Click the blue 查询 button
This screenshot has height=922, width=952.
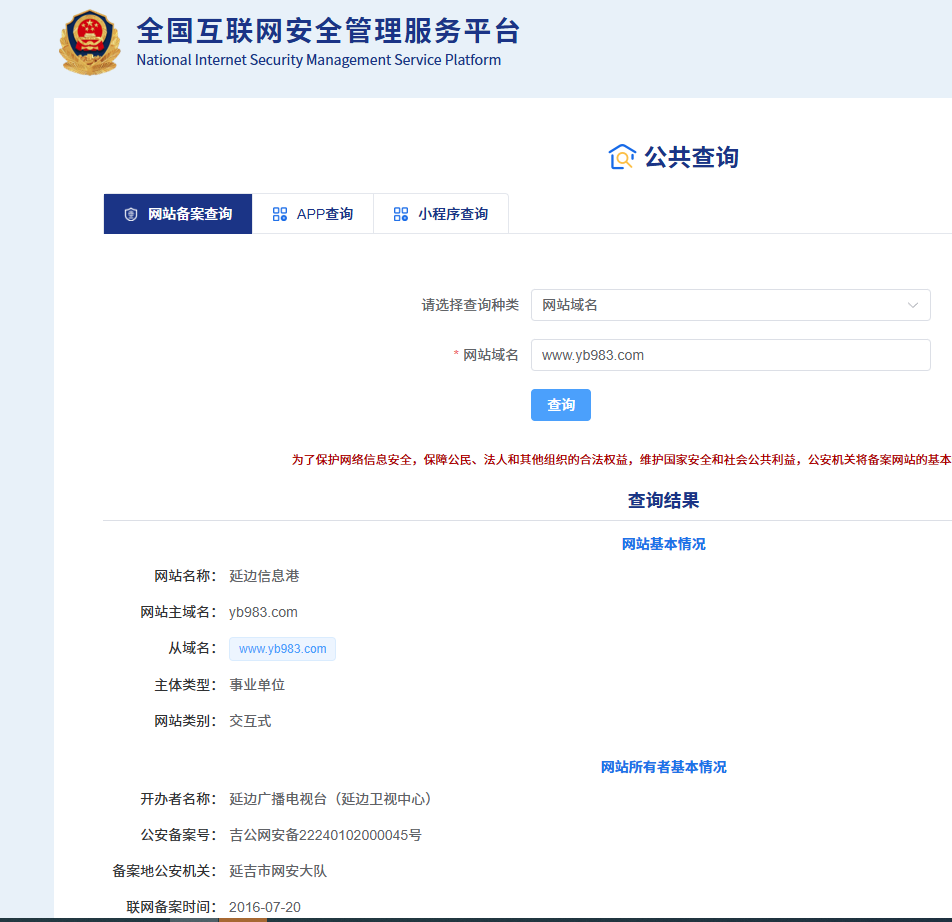pyautogui.click(x=560, y=405)
